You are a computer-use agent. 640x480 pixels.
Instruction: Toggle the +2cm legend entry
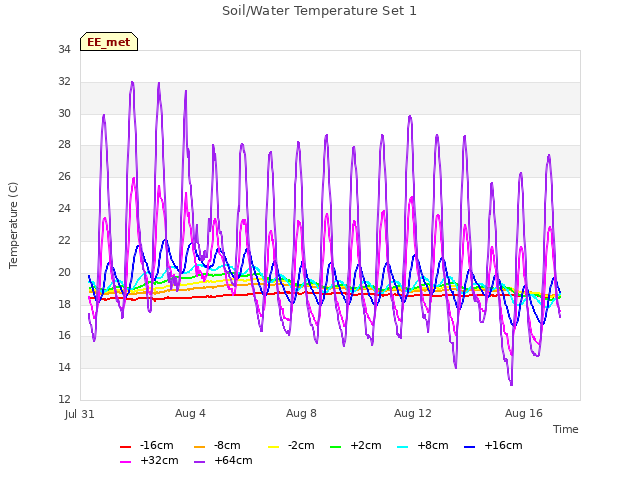tap(356, 445)
